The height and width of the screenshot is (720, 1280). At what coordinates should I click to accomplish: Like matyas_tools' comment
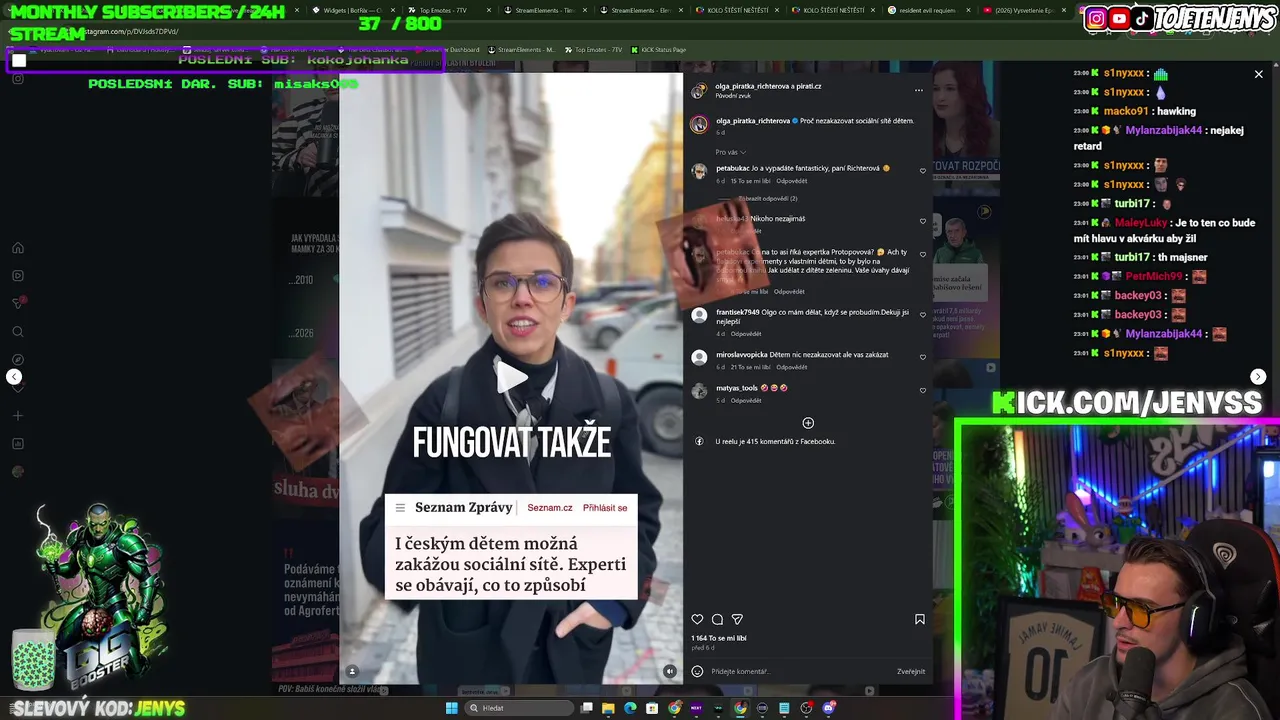pos(922,390)
